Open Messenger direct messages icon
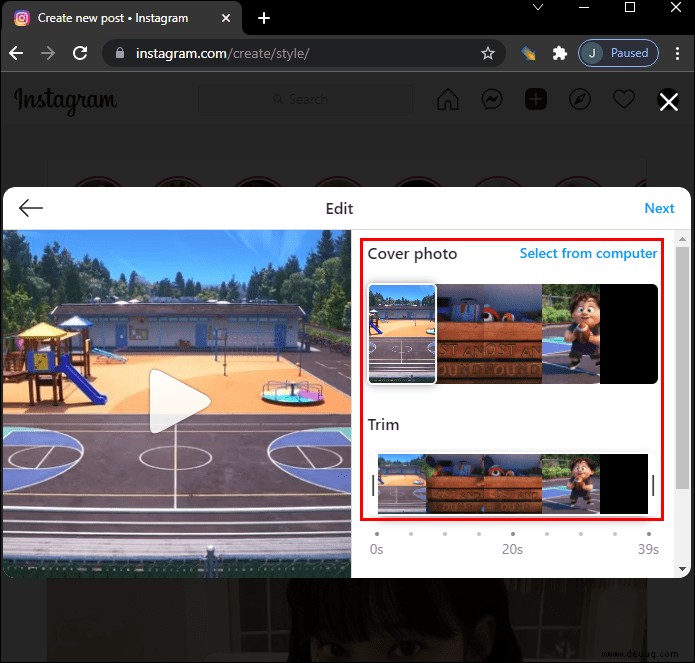Image resolution: width=695 pixels, height=663 pixels. (492, 99)
